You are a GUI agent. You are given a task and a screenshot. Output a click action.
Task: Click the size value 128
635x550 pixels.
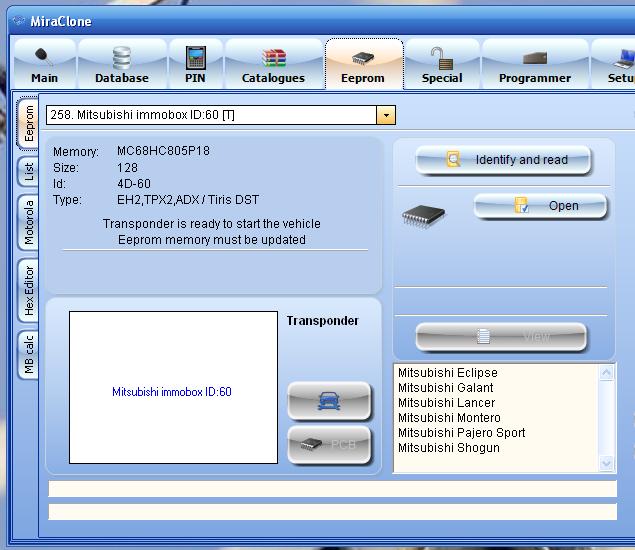tap(127, 168)
